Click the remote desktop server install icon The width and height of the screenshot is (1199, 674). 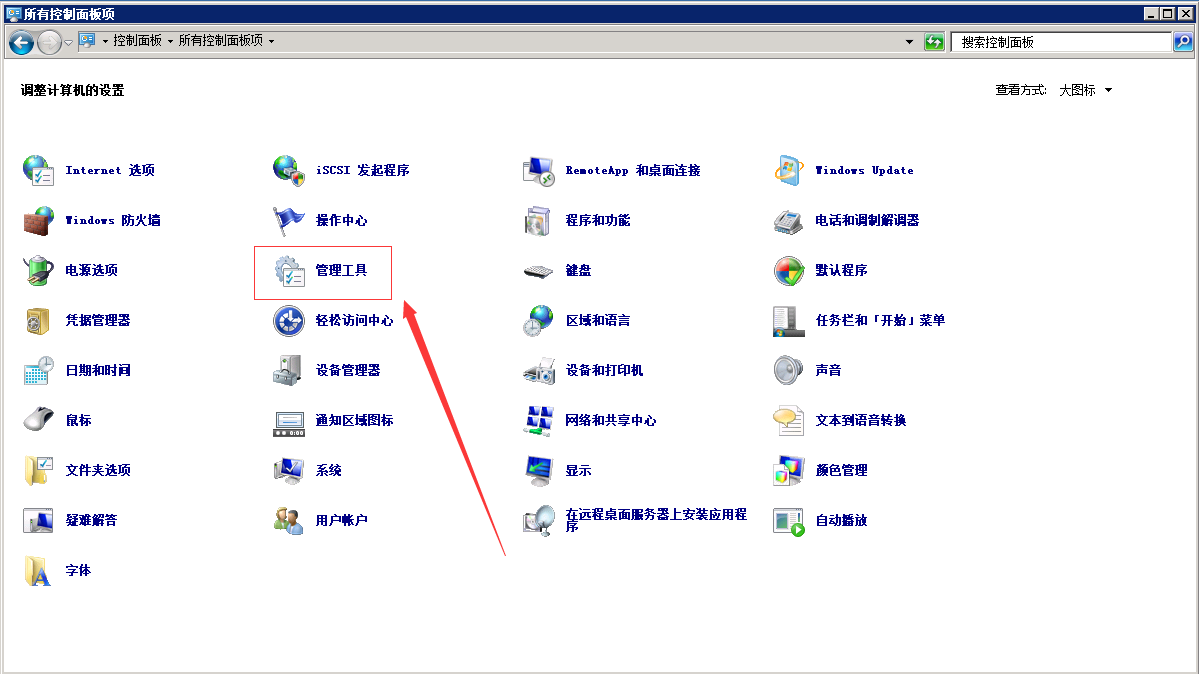point(538,520)
